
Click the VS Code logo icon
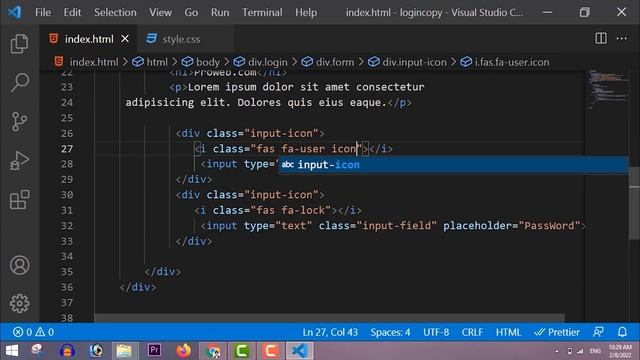pos(14,12)
